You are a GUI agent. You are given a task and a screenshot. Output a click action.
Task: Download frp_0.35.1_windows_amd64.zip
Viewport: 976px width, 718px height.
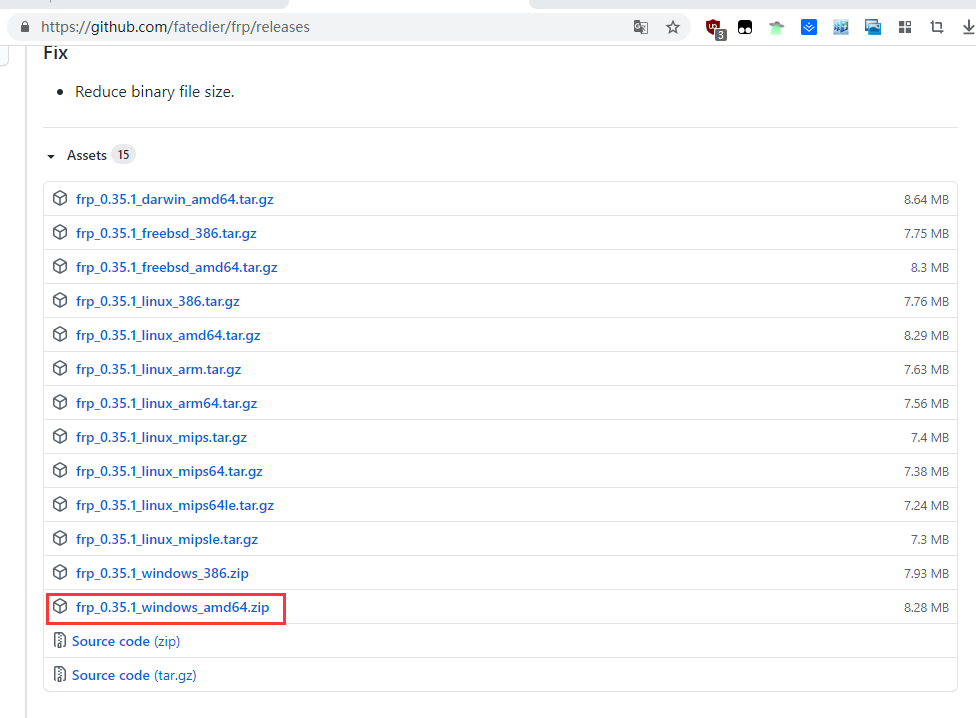[172, 607]
